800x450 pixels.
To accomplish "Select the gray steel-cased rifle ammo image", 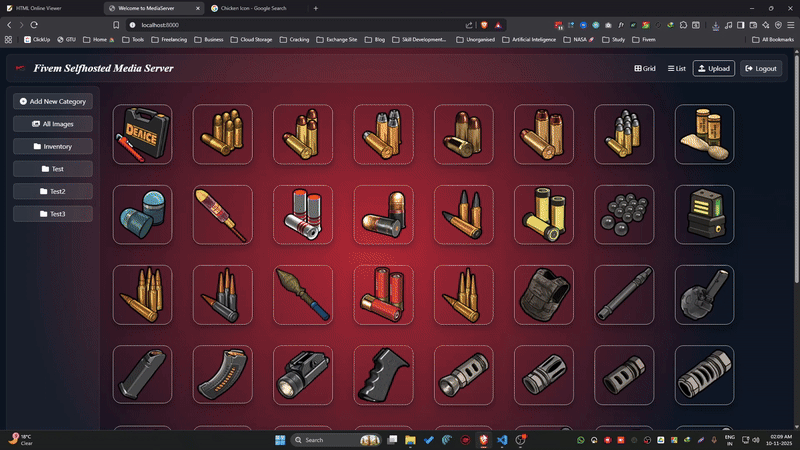I will 222,295.
